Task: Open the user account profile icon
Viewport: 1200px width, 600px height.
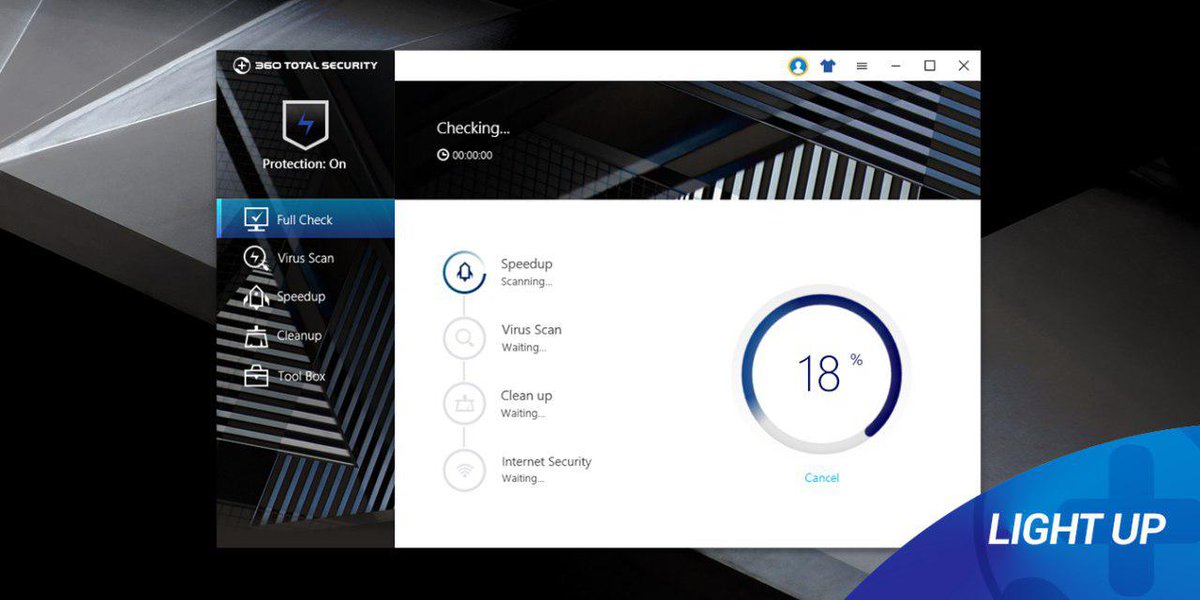Action: 798,66
